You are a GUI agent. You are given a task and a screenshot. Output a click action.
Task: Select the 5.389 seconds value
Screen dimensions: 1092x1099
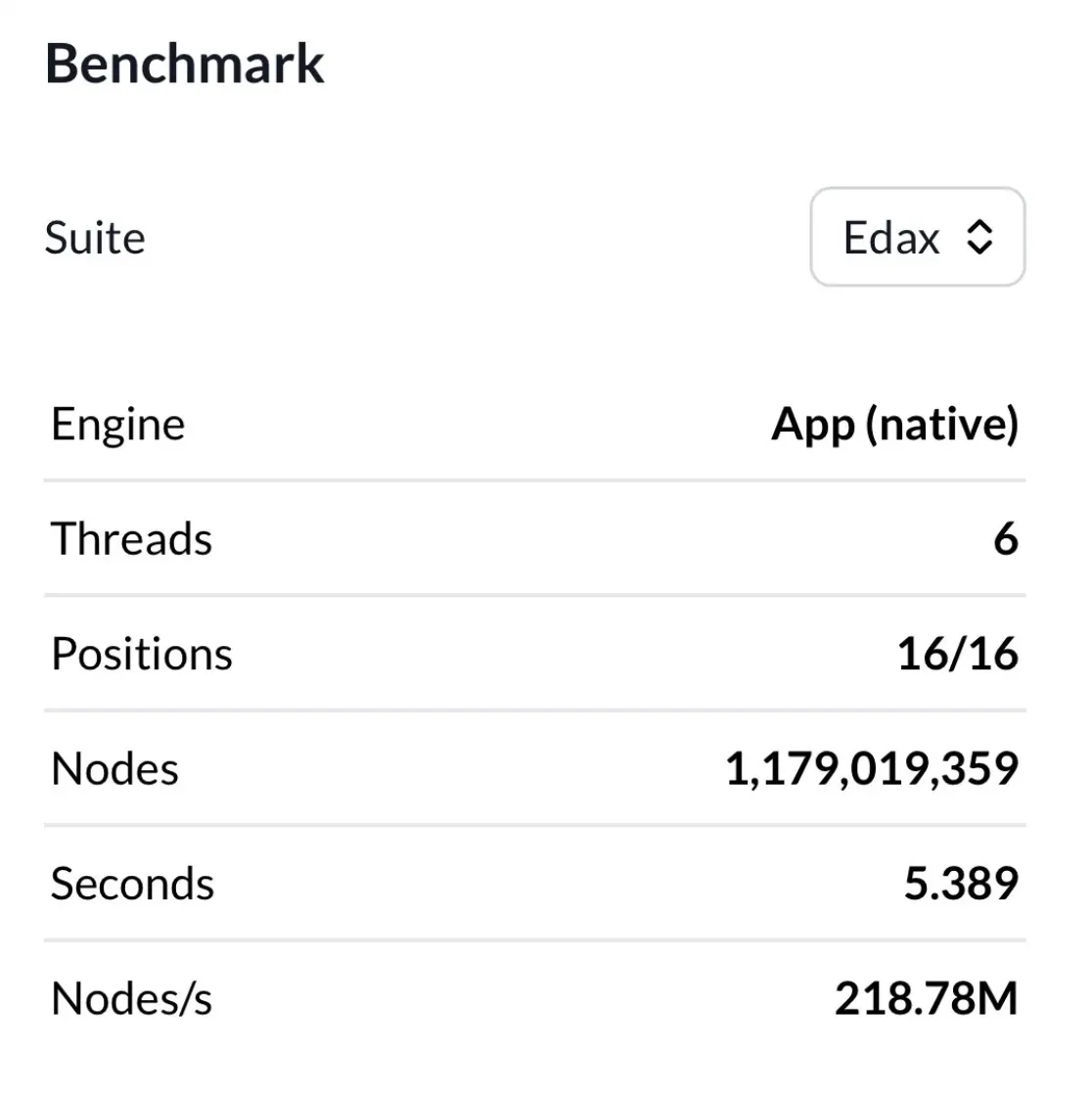point(961,883)
